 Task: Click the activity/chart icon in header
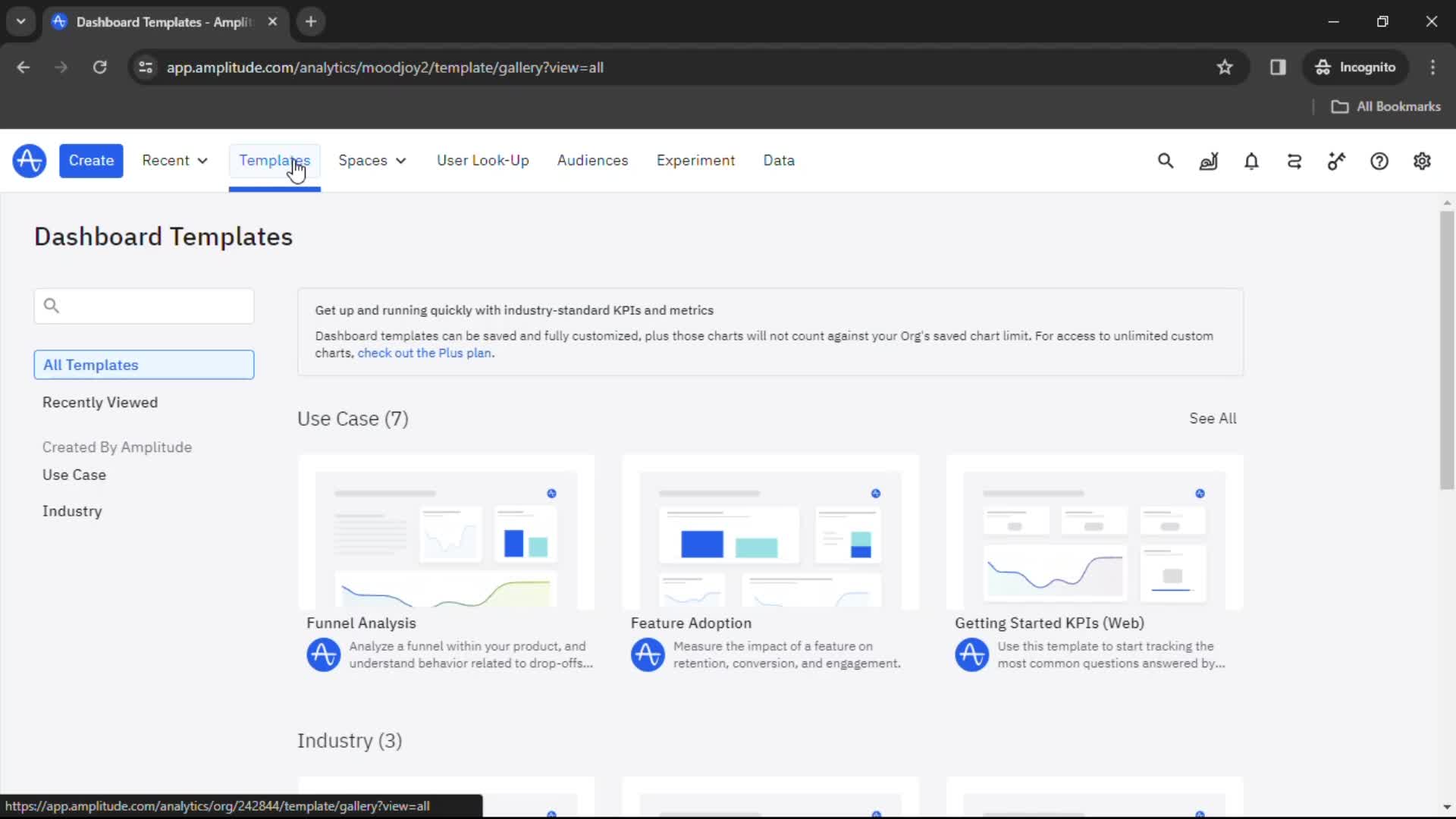pyautogui.click(x=1208, y=161)
